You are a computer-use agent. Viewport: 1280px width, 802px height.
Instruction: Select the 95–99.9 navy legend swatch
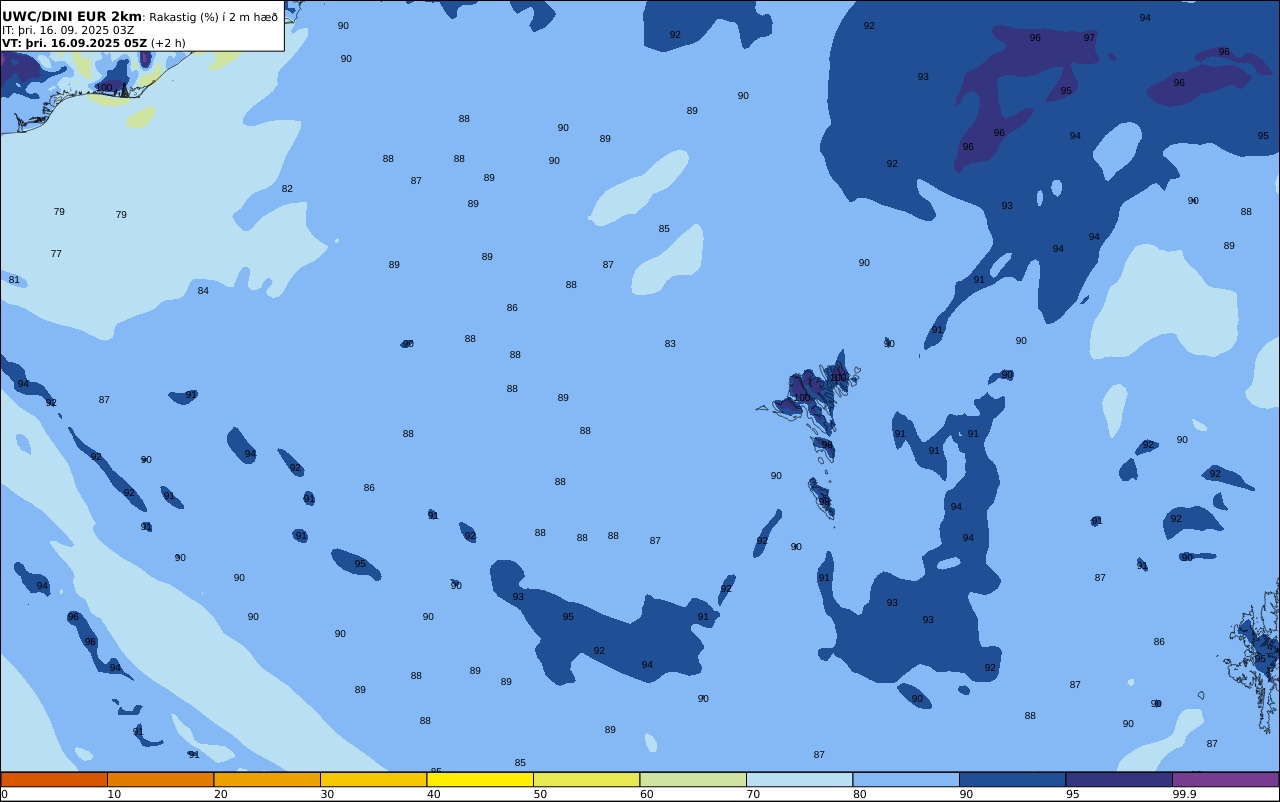click(x=1119, y=779)
